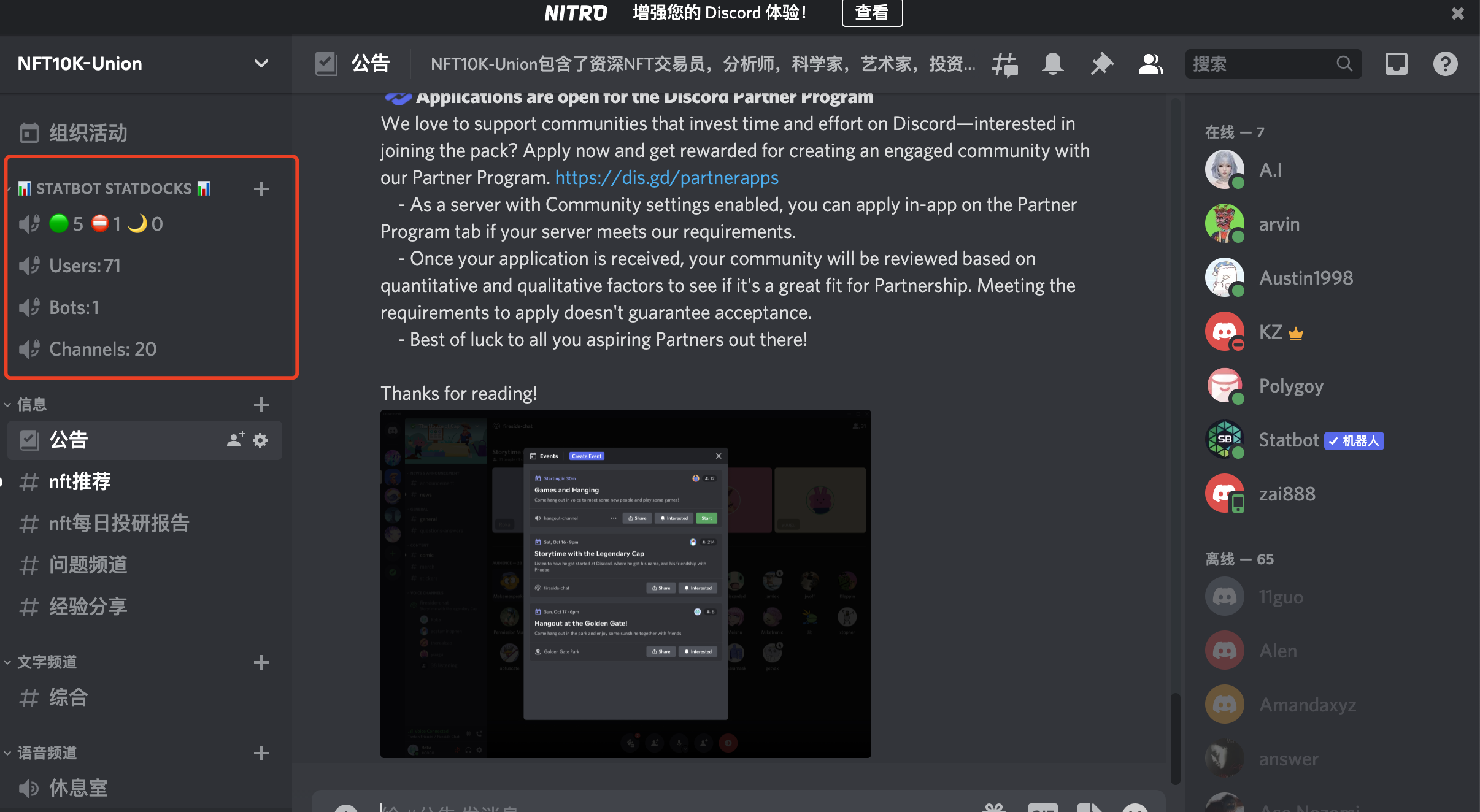Open settings gear for 公告 channel
This screenshot has height=812, width=1480.
[260, 440]
